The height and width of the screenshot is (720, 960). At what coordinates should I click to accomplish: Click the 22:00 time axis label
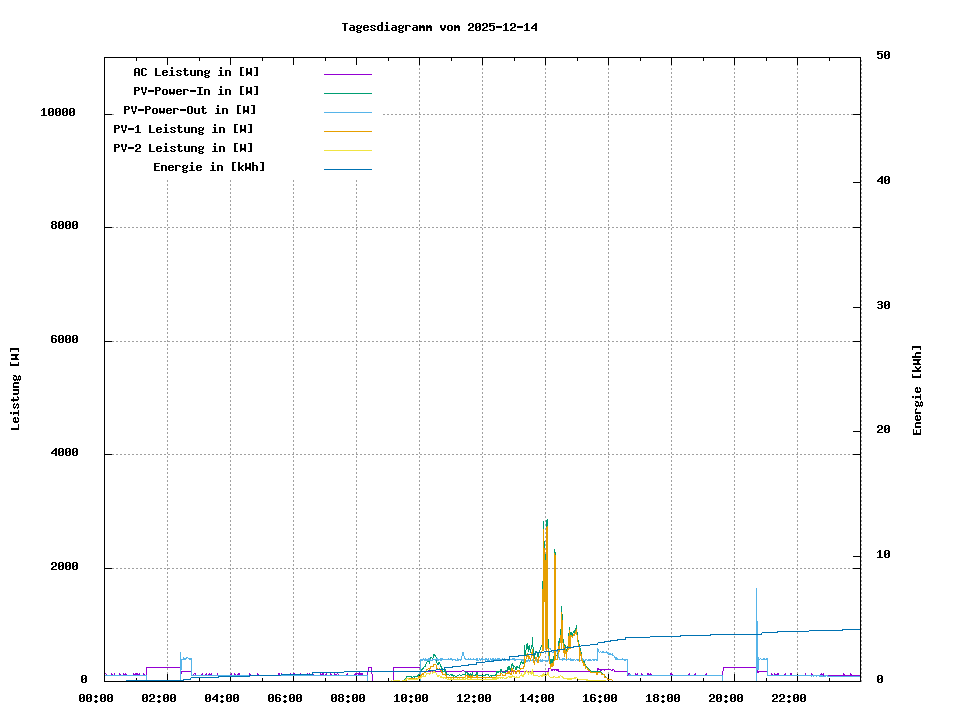tap(789, 698)
